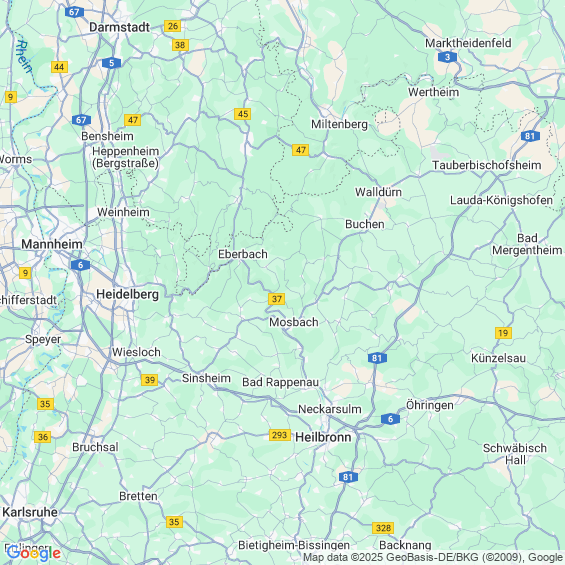Click the Rhein river label
This screenshot has height=565, width=565.
tap(24, 57)
